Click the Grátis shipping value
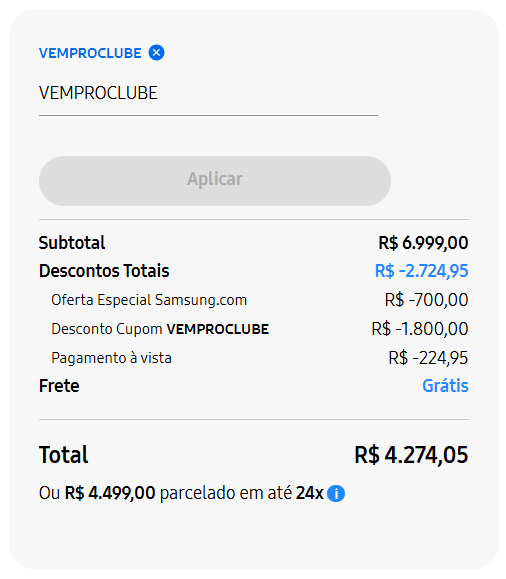Viewport: 506px width, 579px height. 445,386
